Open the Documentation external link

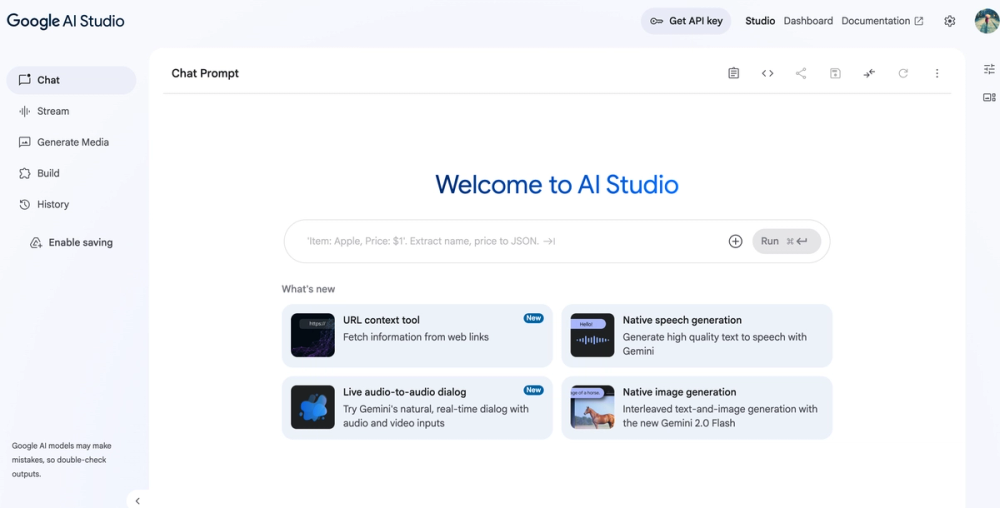pyautogui.click(x=882, y=21)
